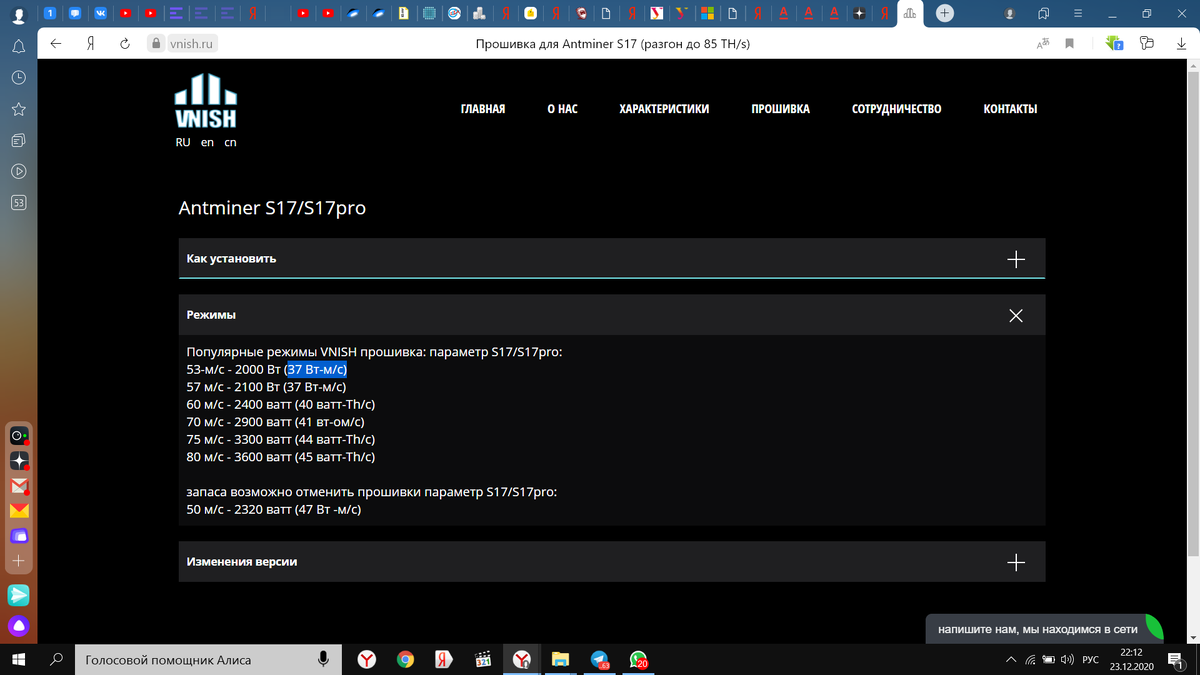Open the volume control in system tray
1200x675 pixels.
[1066, 660]
